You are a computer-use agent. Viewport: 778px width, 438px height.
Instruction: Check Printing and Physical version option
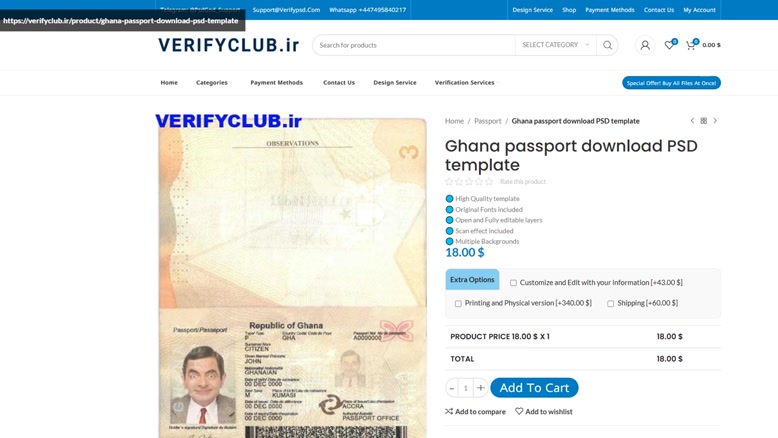point(458,304)
